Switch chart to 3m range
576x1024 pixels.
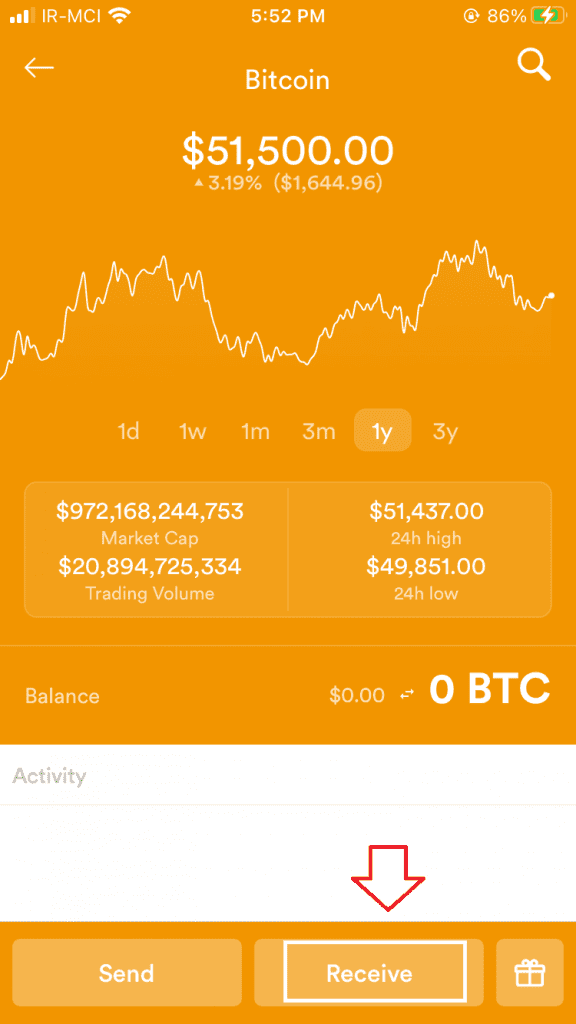tap(319, 431)
